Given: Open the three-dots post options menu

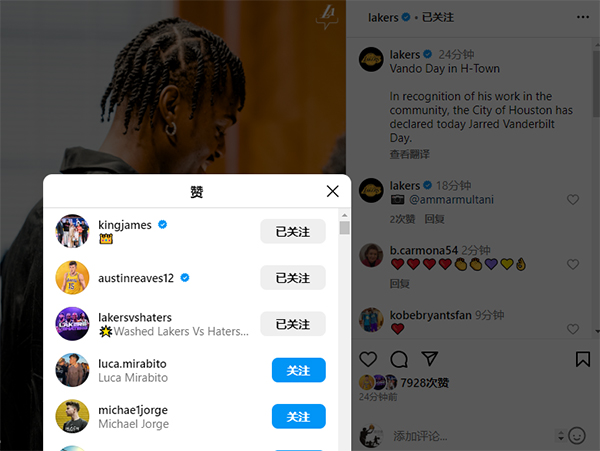Looking at the screenshot, I should (583, 17).
